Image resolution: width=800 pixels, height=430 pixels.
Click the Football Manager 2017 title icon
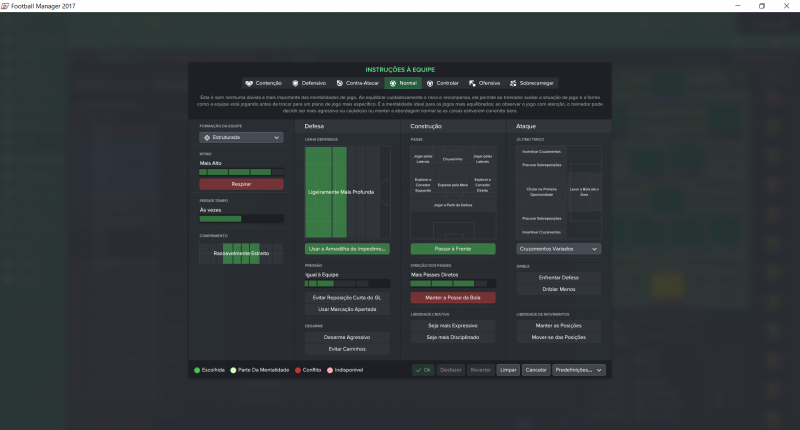[x=6, y=6]
